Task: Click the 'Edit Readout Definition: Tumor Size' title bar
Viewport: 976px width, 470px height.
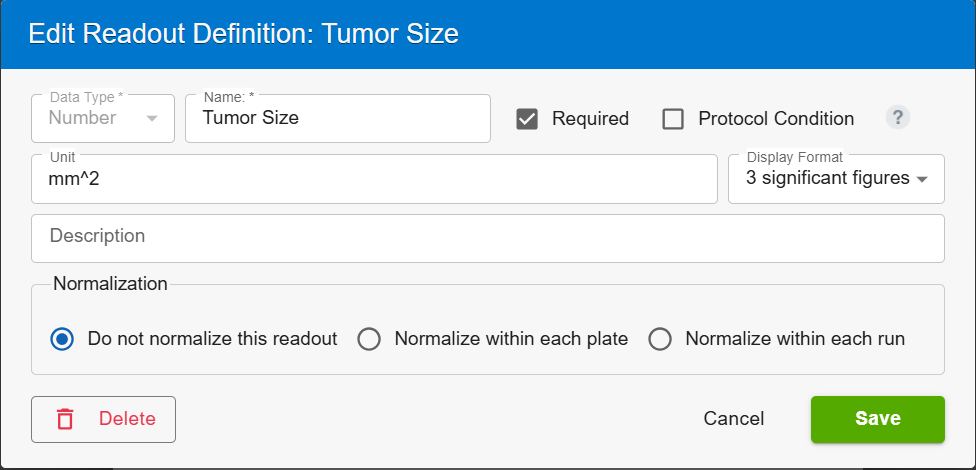Action: click(488, 34)
